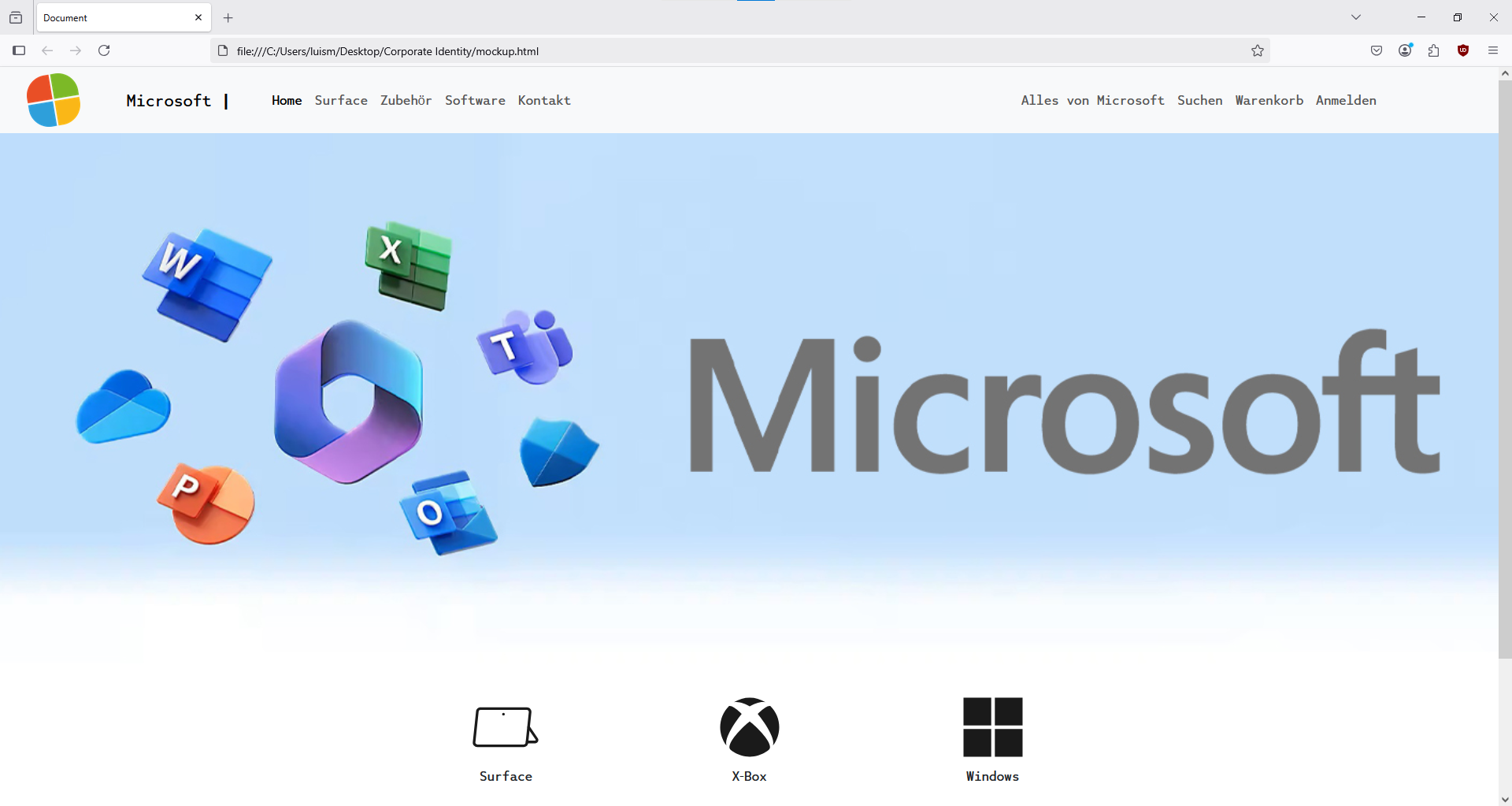Click the Microsoft brand name in header
The width and height of the screenshot is (1512, 806).
pyautogui.click(x=169, y=101)
